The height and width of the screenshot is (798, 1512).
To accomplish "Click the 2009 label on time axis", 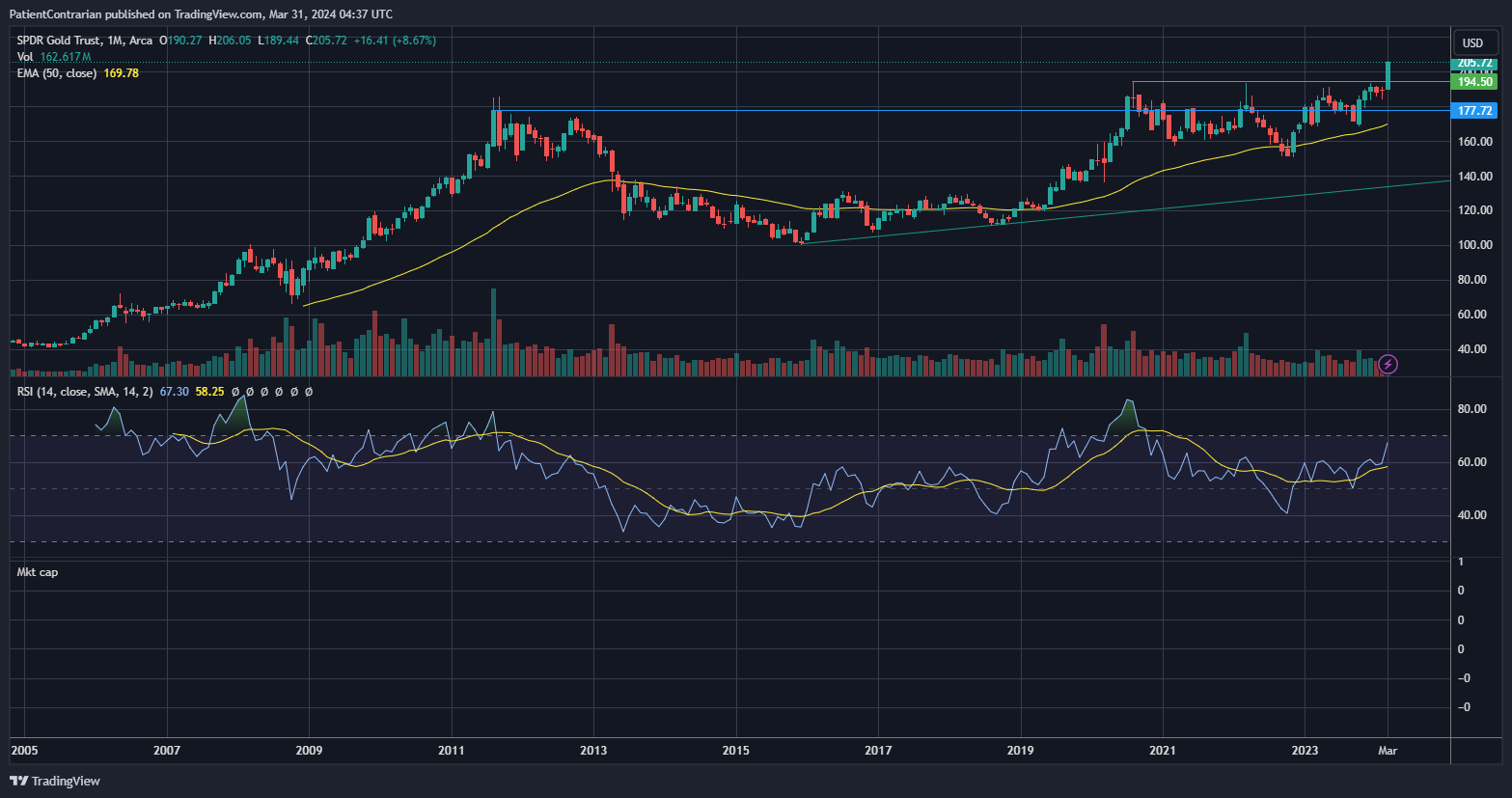I will point(309,750).
